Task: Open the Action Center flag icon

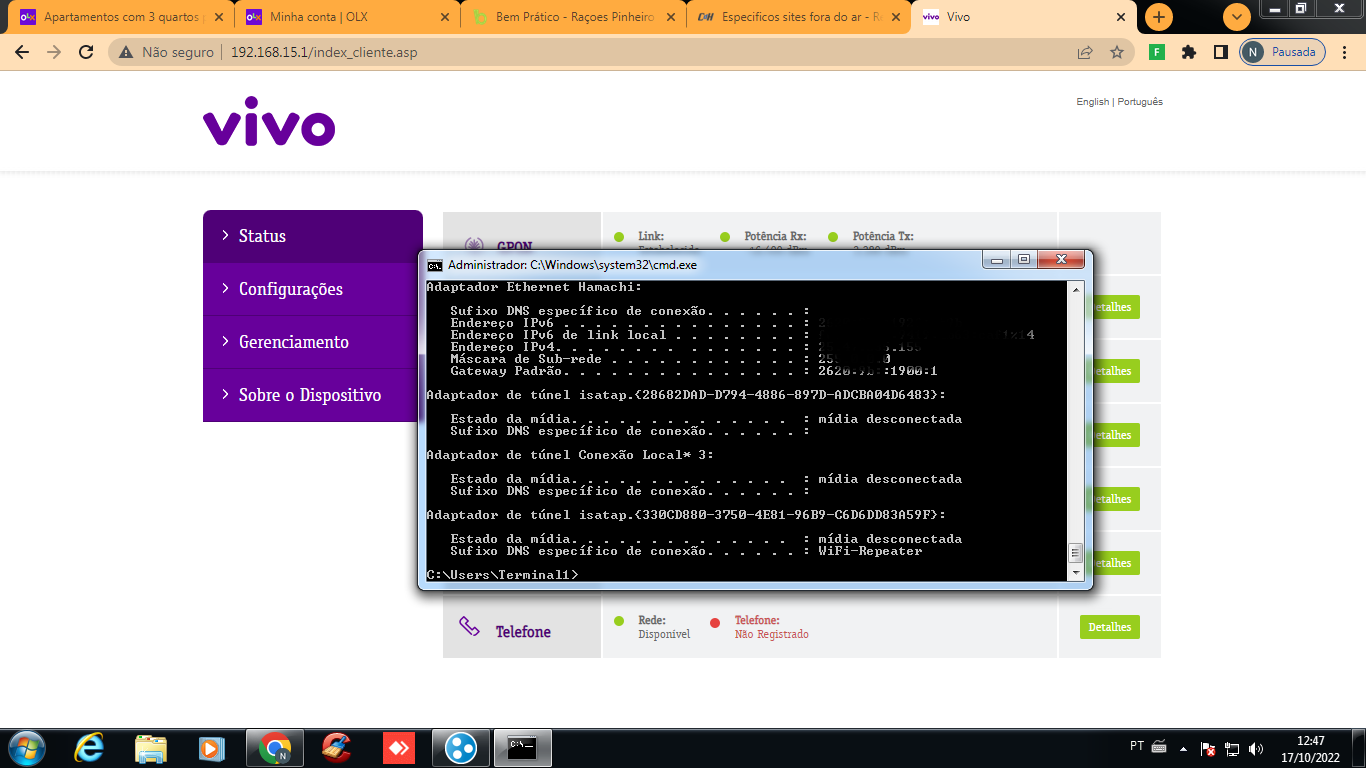Action: [1208, 748]
